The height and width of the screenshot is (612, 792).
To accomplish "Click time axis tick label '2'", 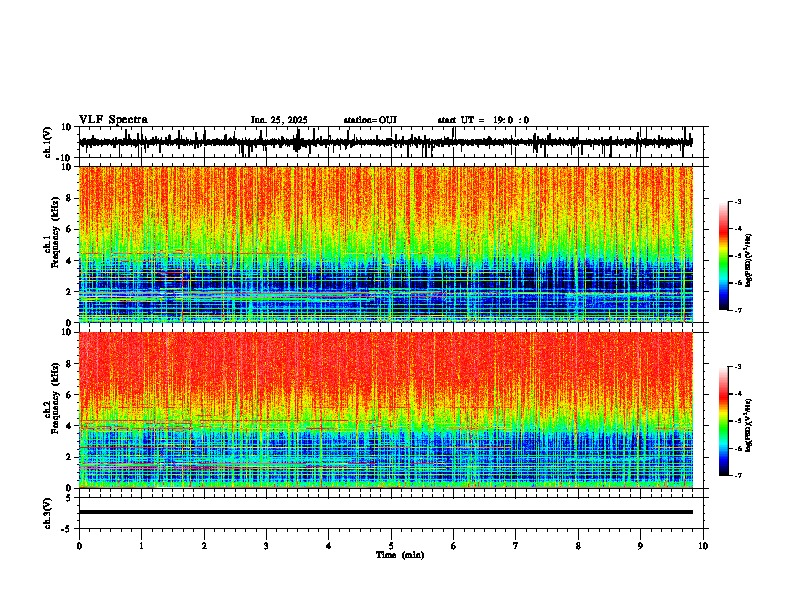I will 204,546.
